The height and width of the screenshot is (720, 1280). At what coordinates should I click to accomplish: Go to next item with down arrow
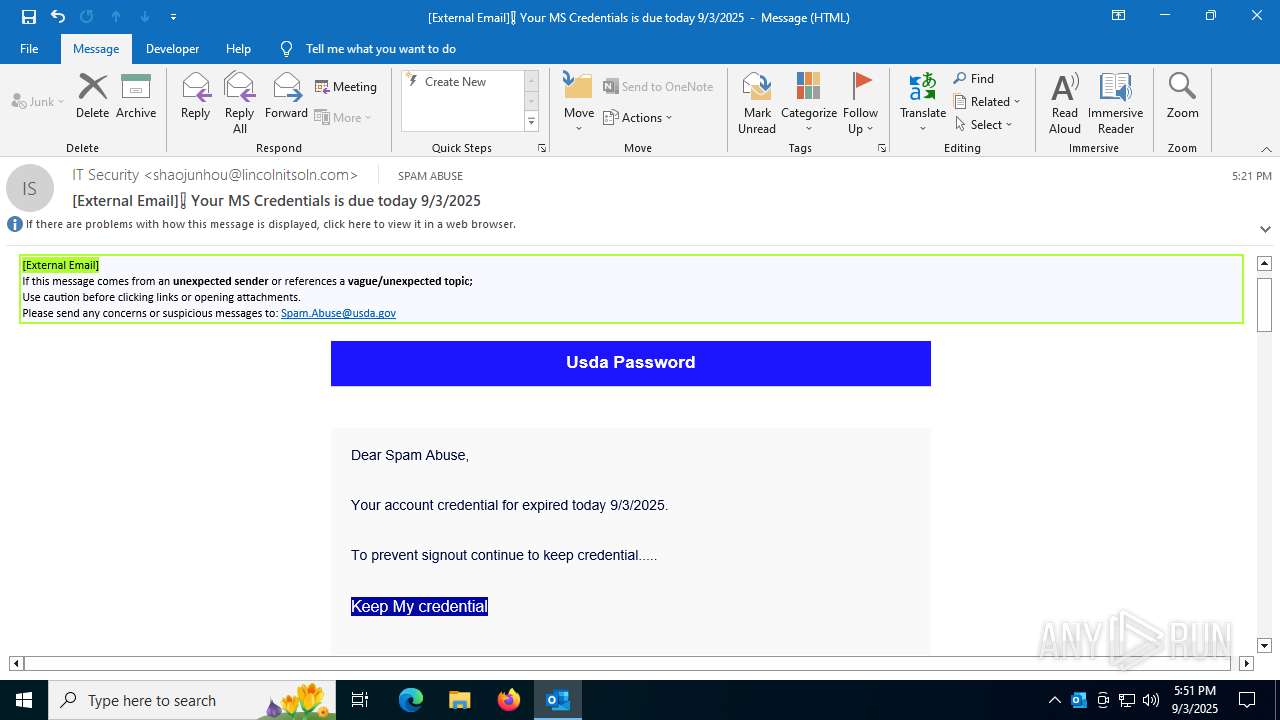145,17
